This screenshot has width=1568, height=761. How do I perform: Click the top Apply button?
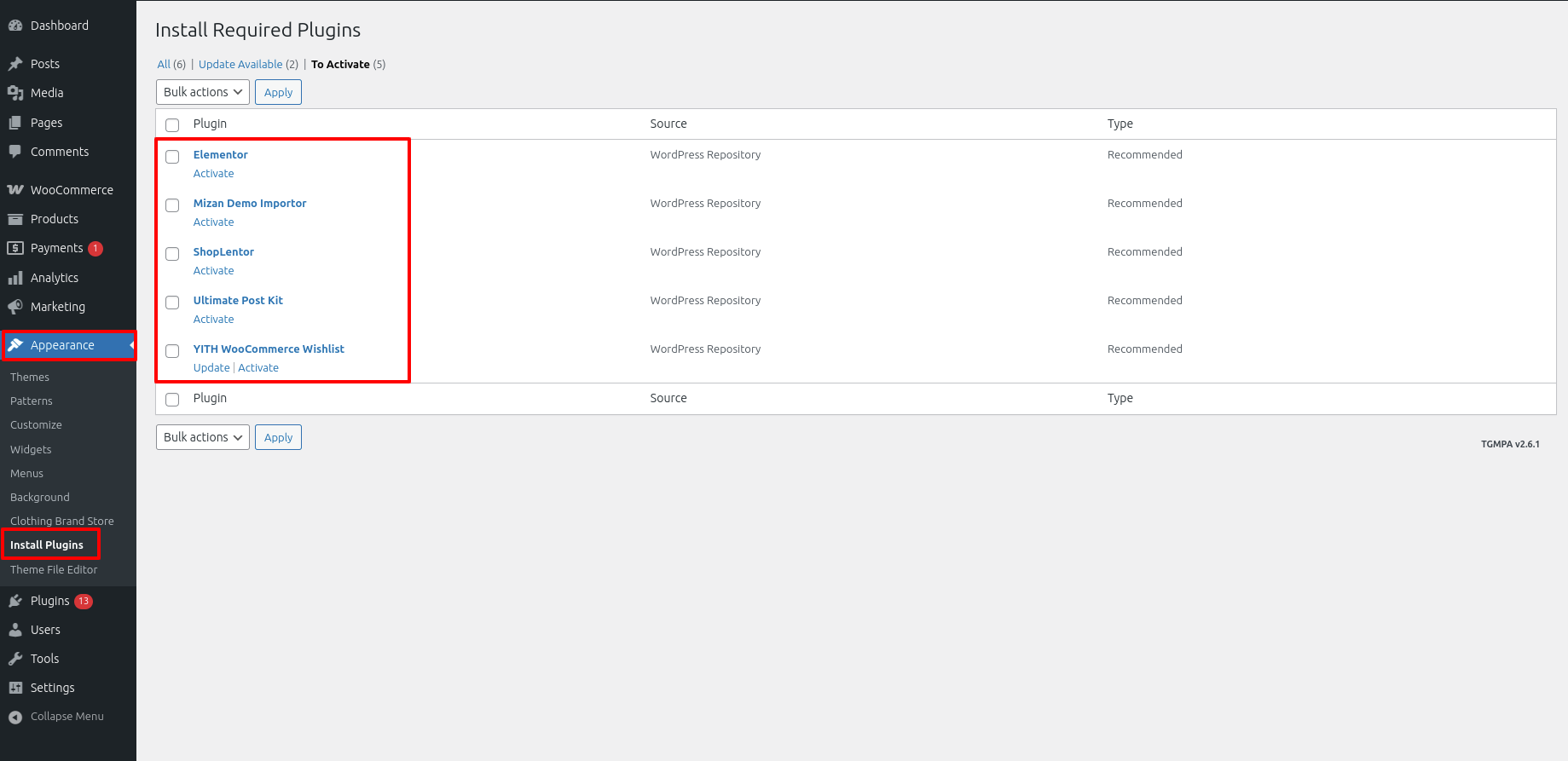coord(278,92)
